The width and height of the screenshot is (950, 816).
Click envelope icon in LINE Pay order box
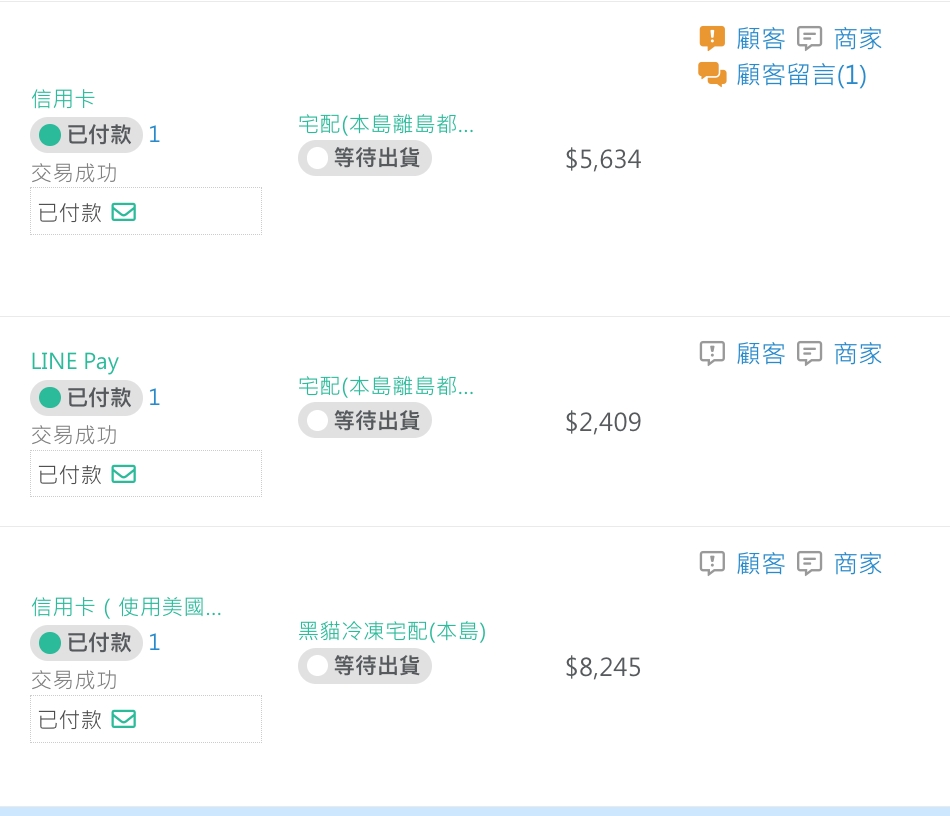[x=124, y=474]
